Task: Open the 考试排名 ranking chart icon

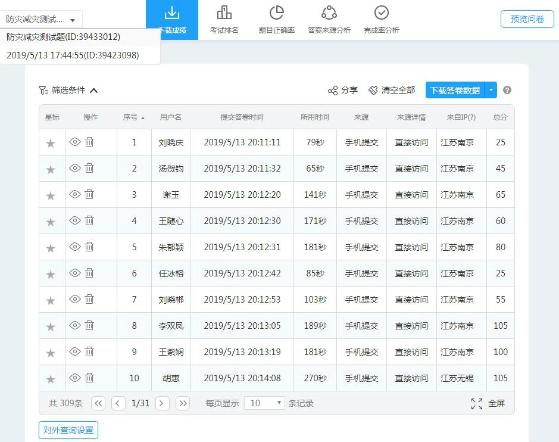Action: 224,13
